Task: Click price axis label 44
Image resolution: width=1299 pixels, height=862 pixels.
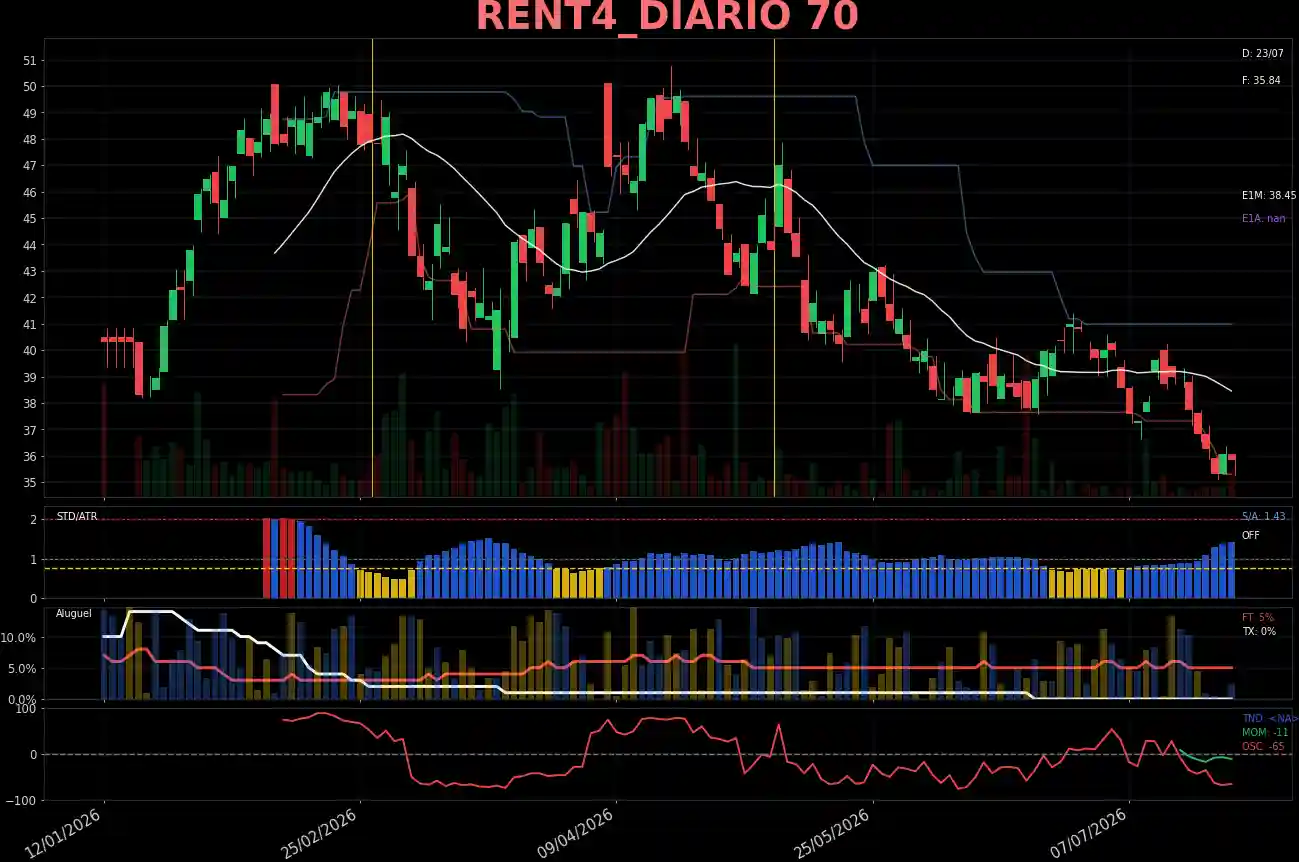Action: coord(29,246)
